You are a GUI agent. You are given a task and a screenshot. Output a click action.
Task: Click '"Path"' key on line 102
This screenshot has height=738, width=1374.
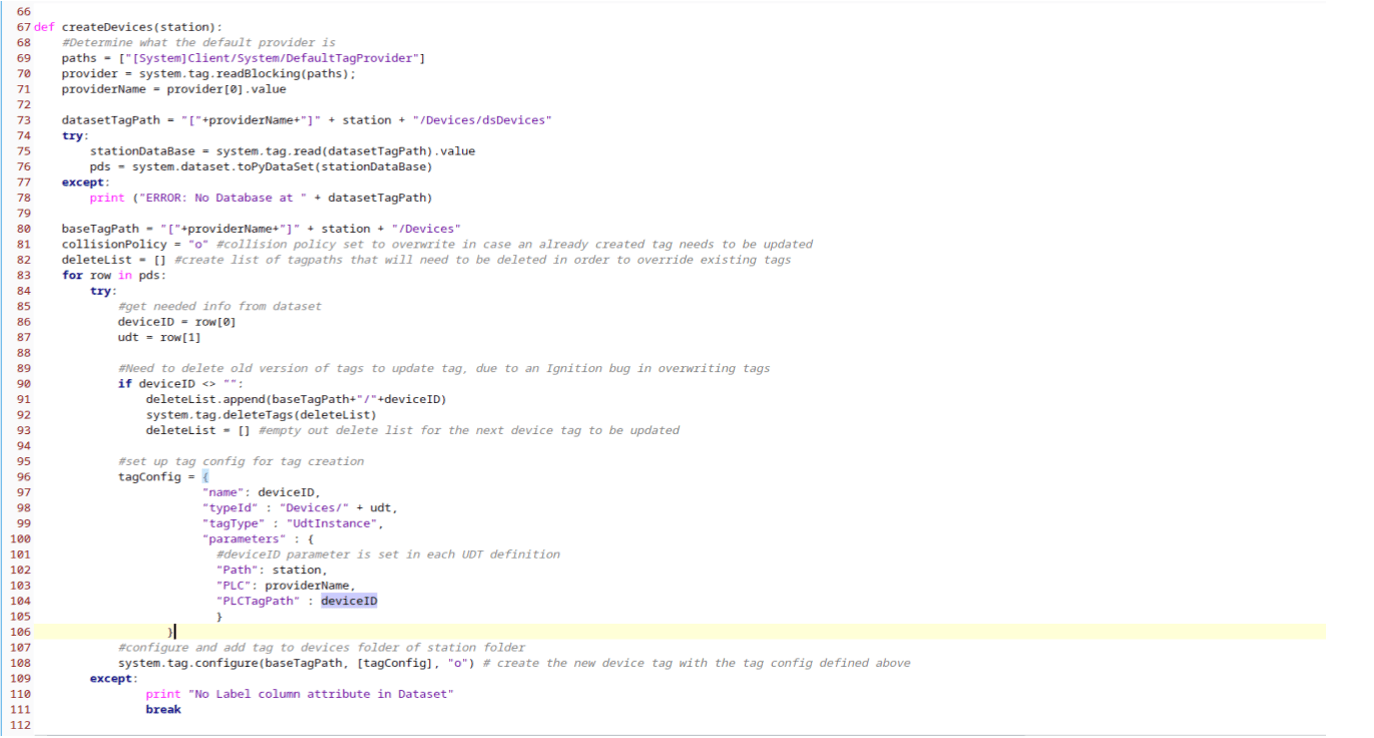[237, 570]
